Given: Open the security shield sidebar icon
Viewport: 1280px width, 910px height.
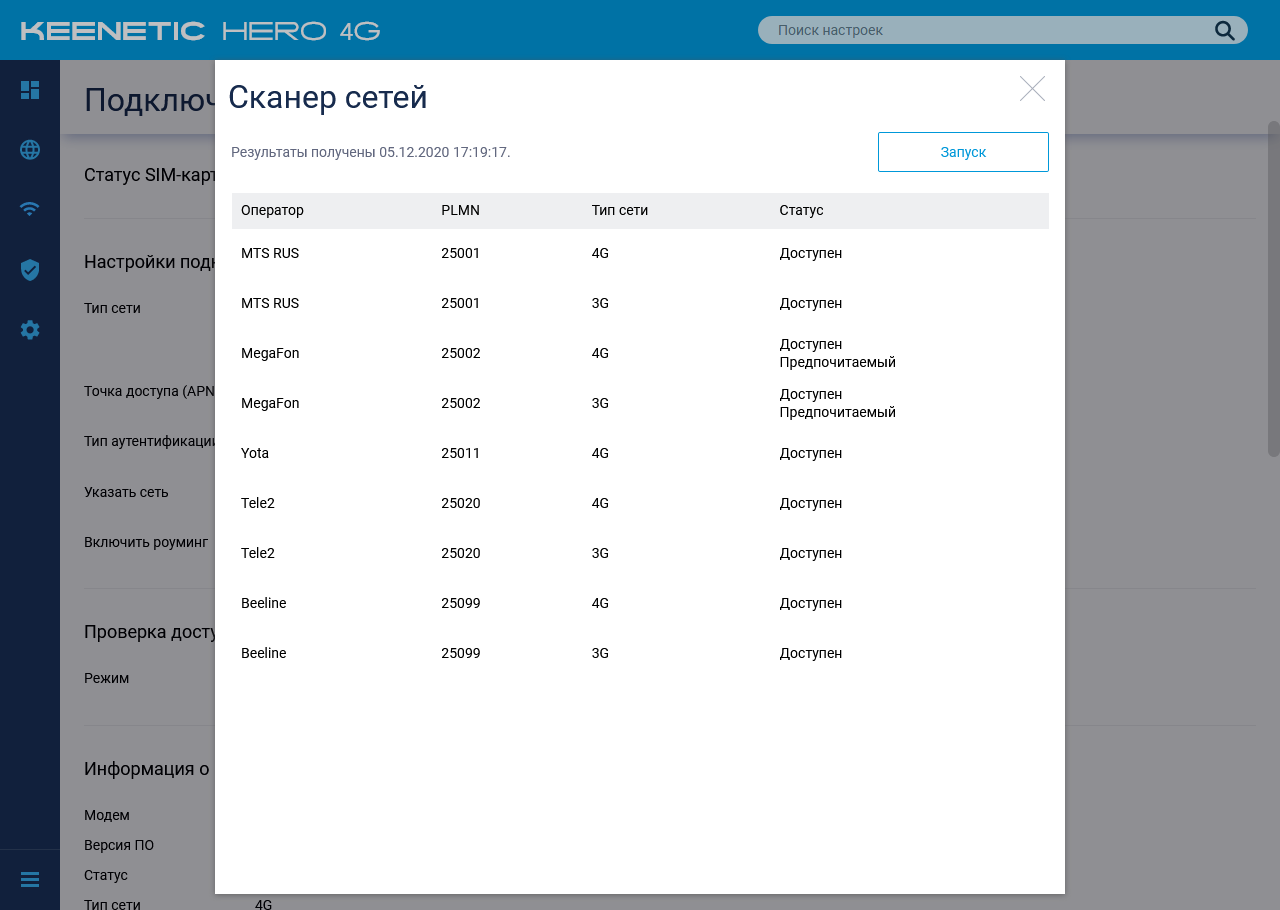Looking at the screenshot, I should point(30,270).
